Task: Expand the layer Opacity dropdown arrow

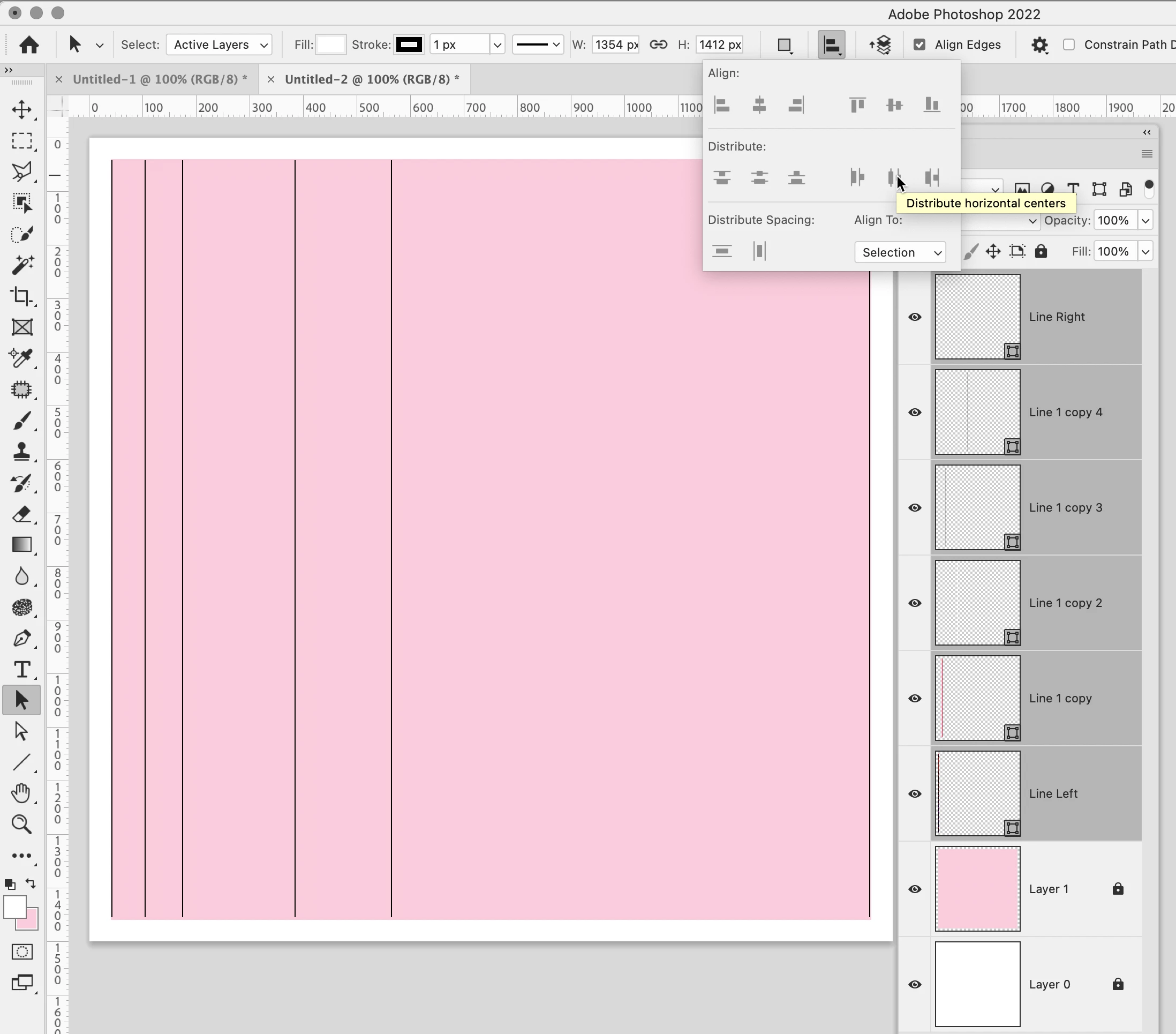Action: click(x=1145, y=221)
